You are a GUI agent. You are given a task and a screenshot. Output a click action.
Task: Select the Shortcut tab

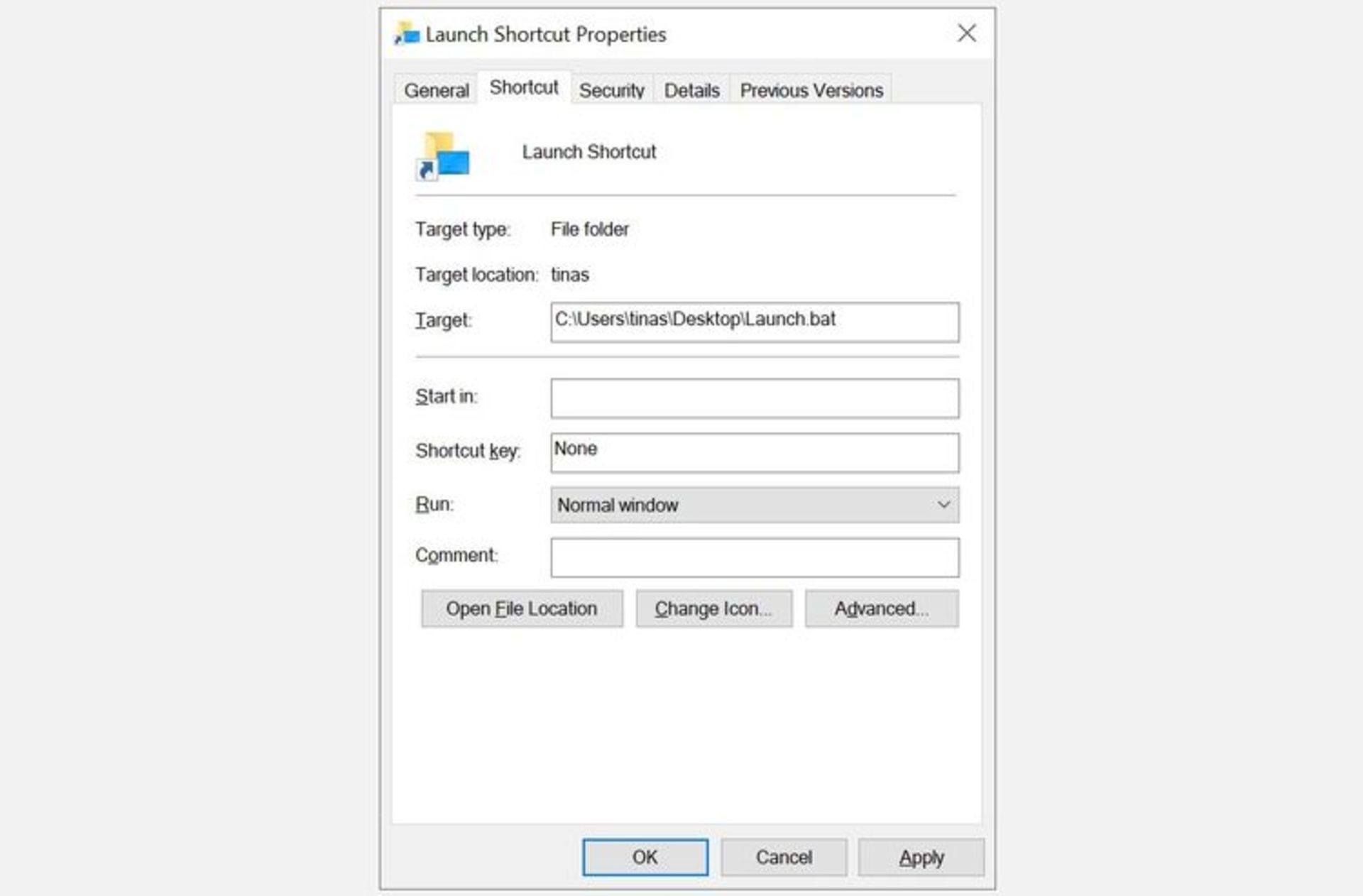coord(524,87)
